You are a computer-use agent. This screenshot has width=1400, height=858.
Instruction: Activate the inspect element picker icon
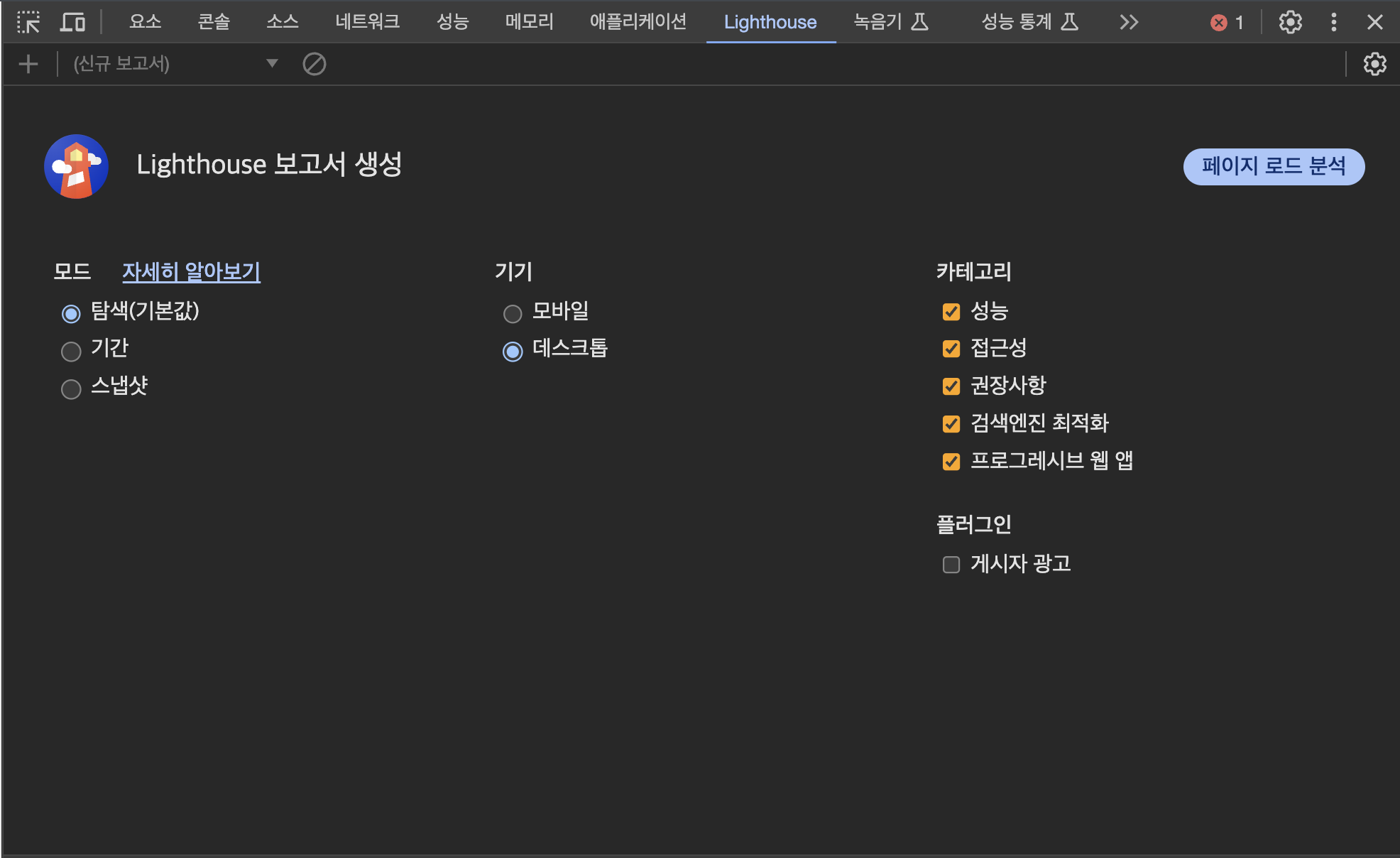28,22
